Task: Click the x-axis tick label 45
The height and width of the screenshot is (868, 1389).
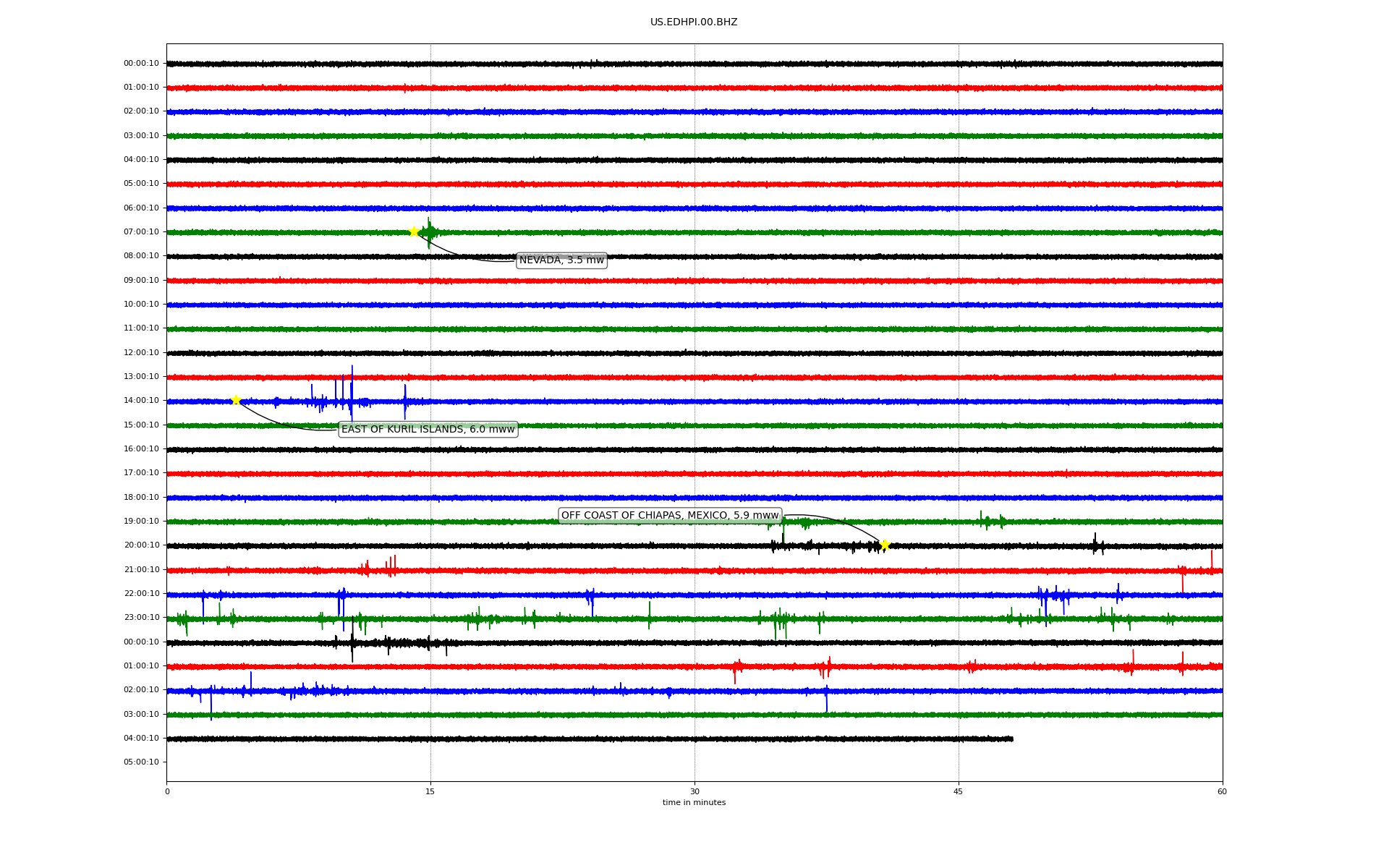Action: (x=959, y=791)
